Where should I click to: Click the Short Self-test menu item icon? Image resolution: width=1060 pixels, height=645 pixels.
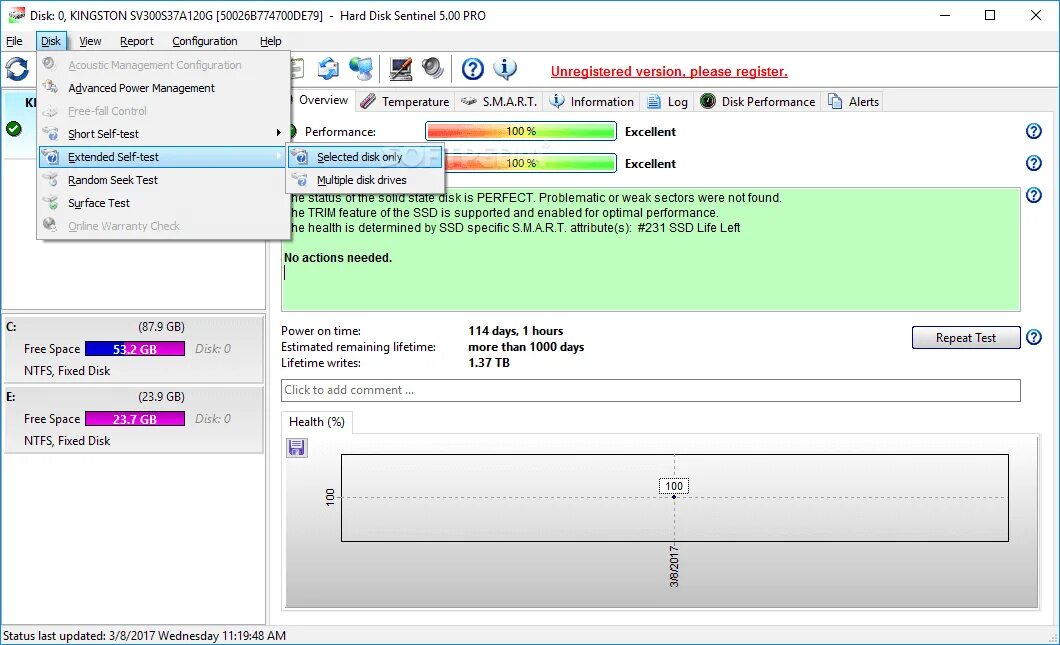click(50, 133)
